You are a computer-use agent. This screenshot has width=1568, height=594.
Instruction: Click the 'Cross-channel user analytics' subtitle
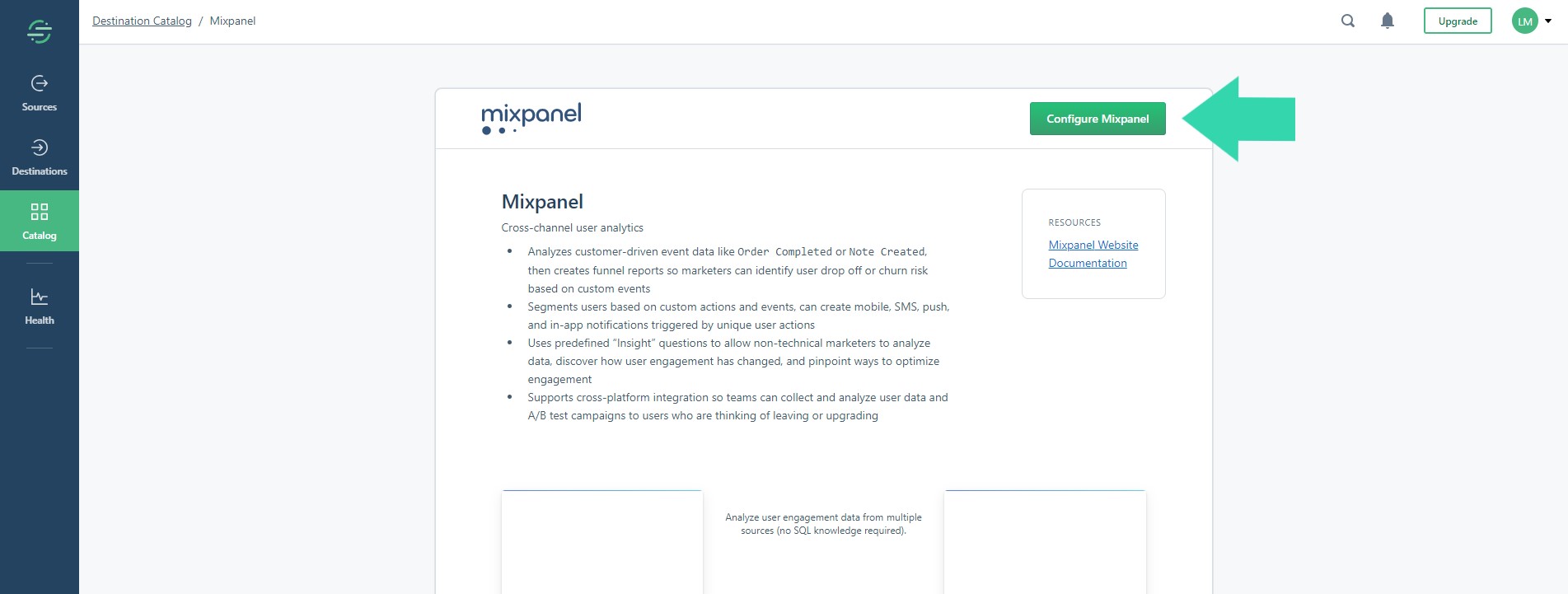pos(572,227)
